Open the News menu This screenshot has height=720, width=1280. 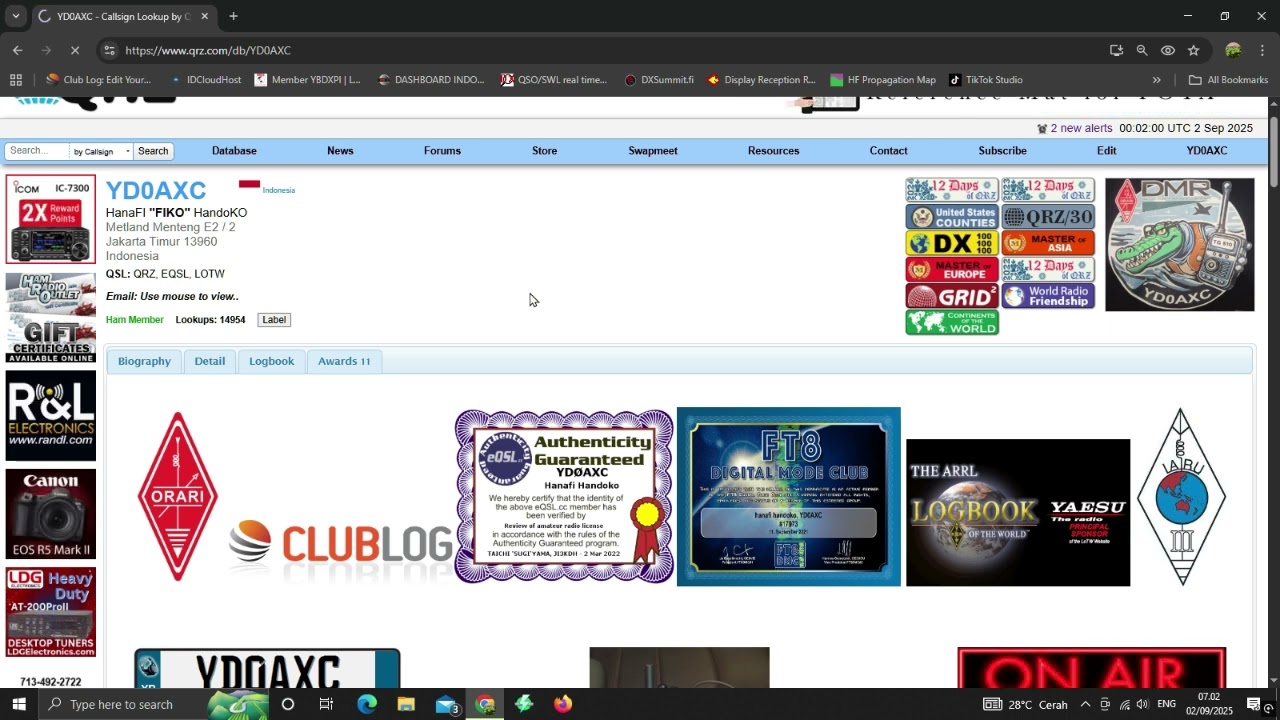(x=340, y=151)
